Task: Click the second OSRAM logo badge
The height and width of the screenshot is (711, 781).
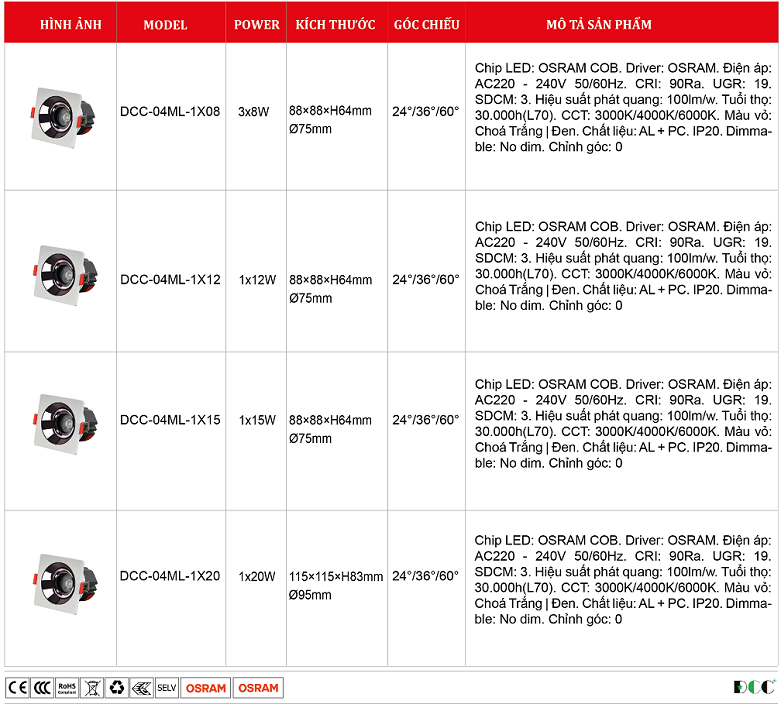Action: click(x=258, y=688)
